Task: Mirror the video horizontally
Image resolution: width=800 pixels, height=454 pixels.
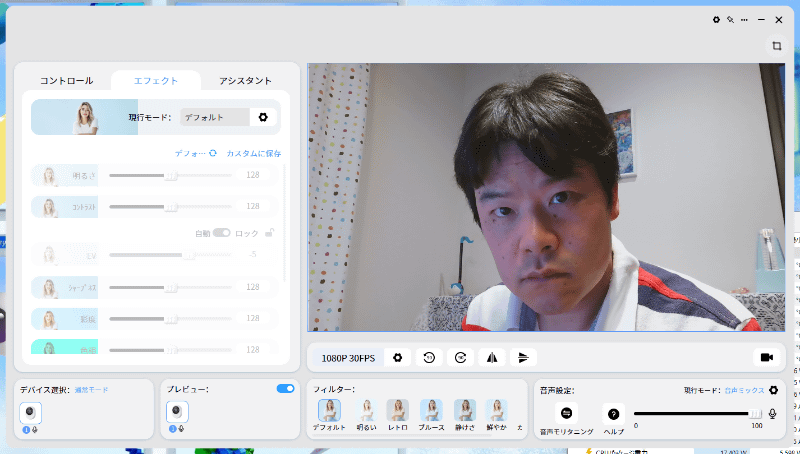Action: [492, 358]
